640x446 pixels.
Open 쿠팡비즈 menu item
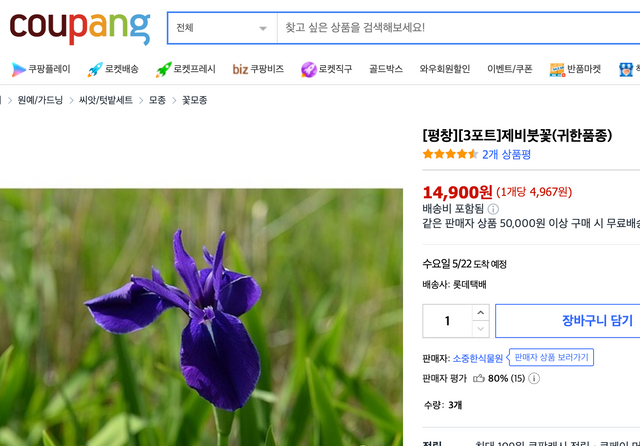[267, 69]
